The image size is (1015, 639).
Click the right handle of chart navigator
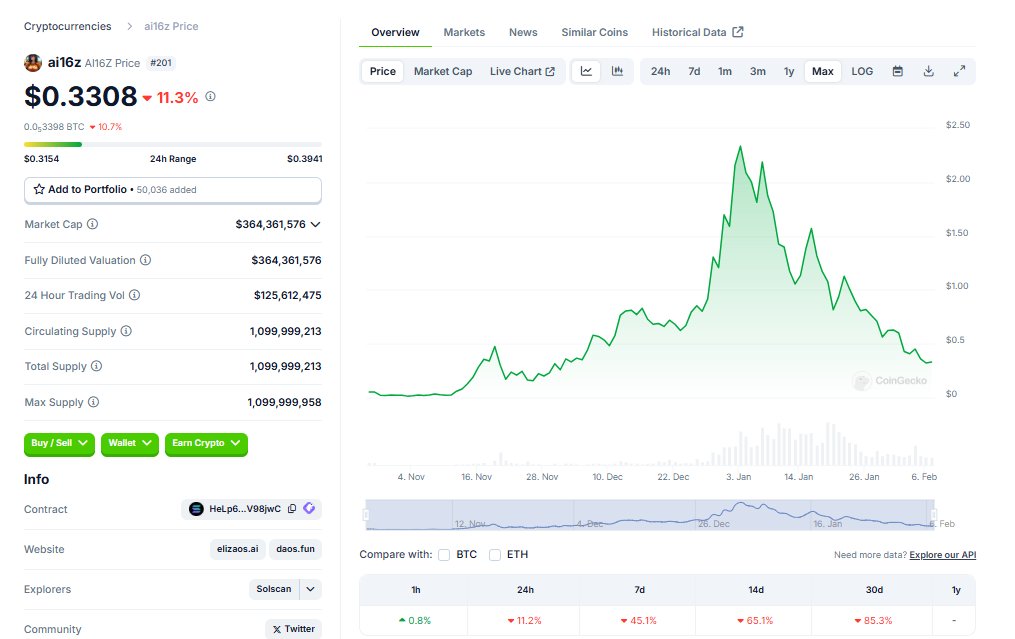934,515
